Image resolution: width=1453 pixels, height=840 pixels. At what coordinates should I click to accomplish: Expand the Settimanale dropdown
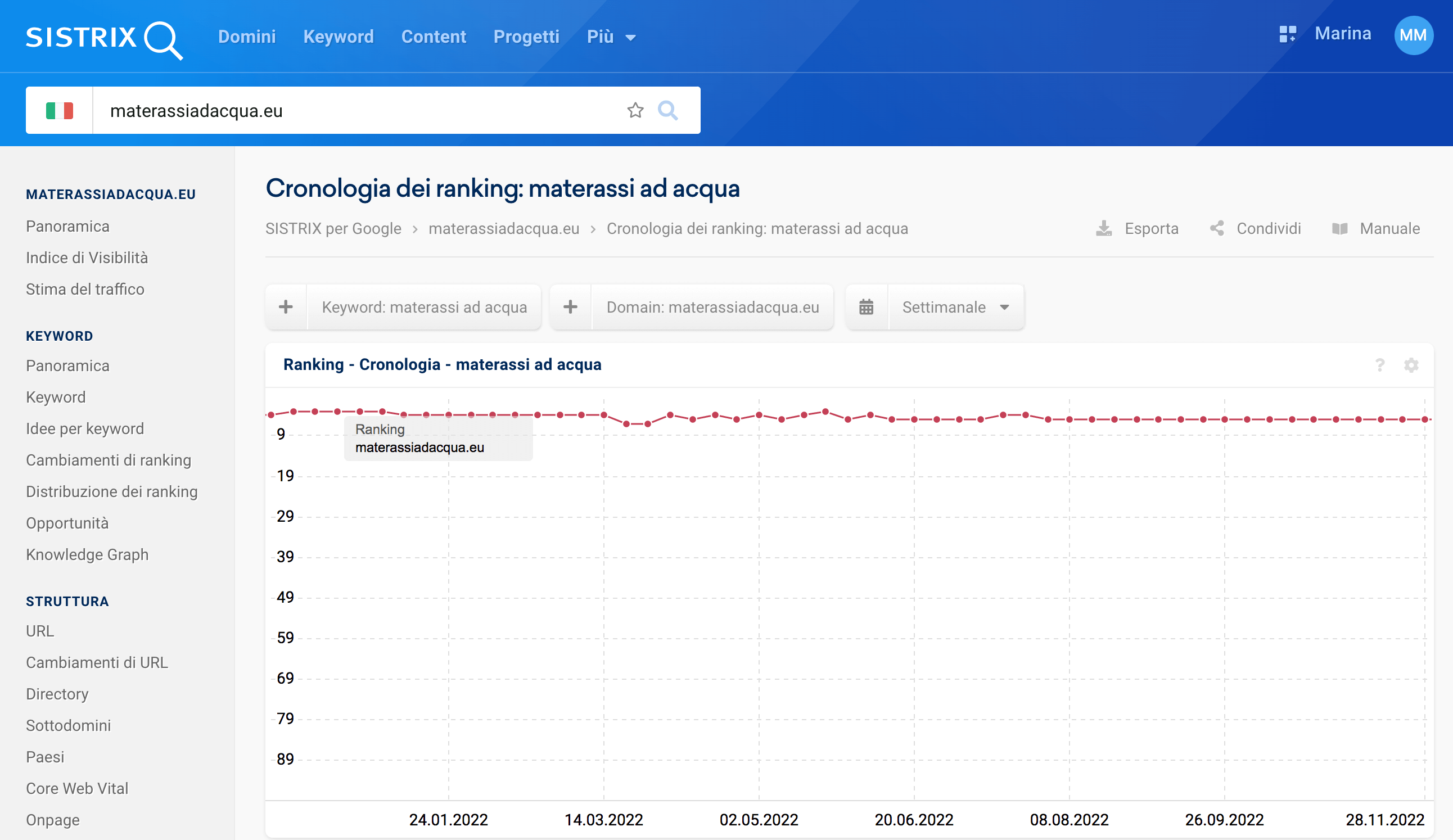[956, 307]
